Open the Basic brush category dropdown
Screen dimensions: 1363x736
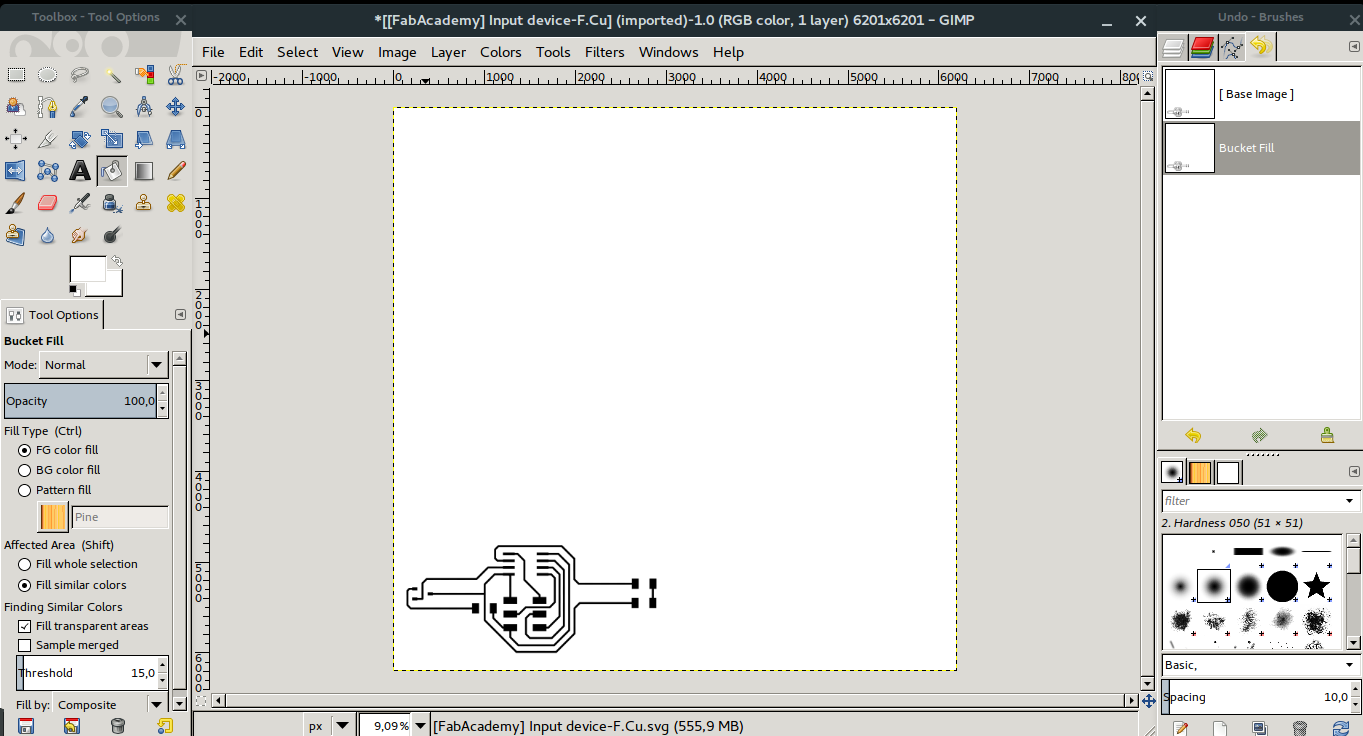click(x=1260, y=664)
